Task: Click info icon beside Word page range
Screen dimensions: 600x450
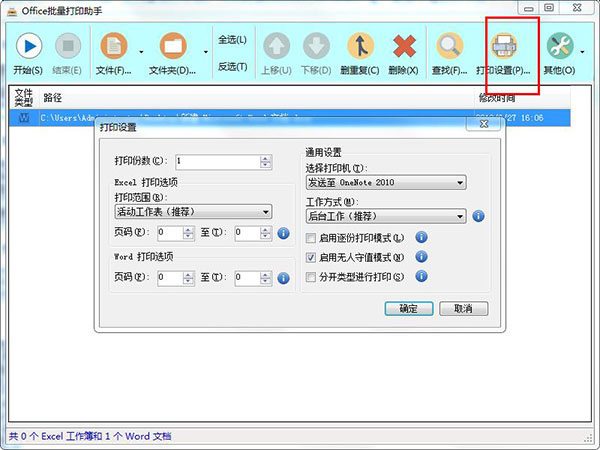Action: pyautogui.click(x=283, y=278)
